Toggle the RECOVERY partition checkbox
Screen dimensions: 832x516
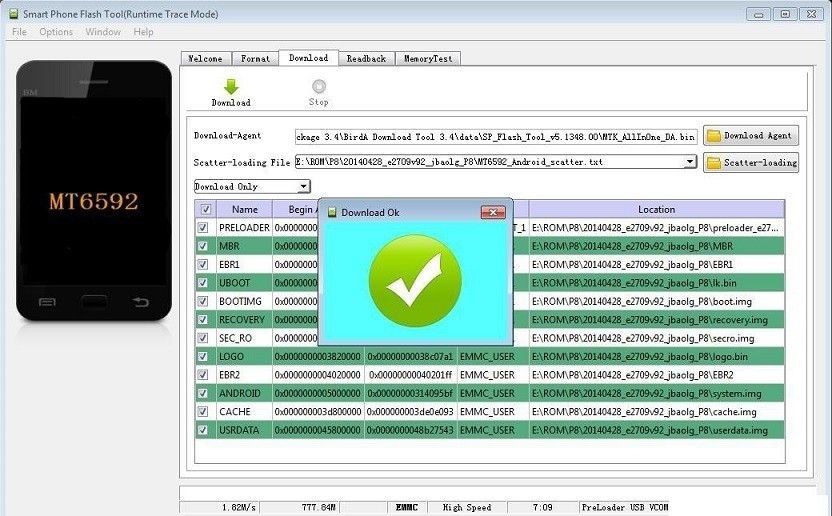coord(206,320)
